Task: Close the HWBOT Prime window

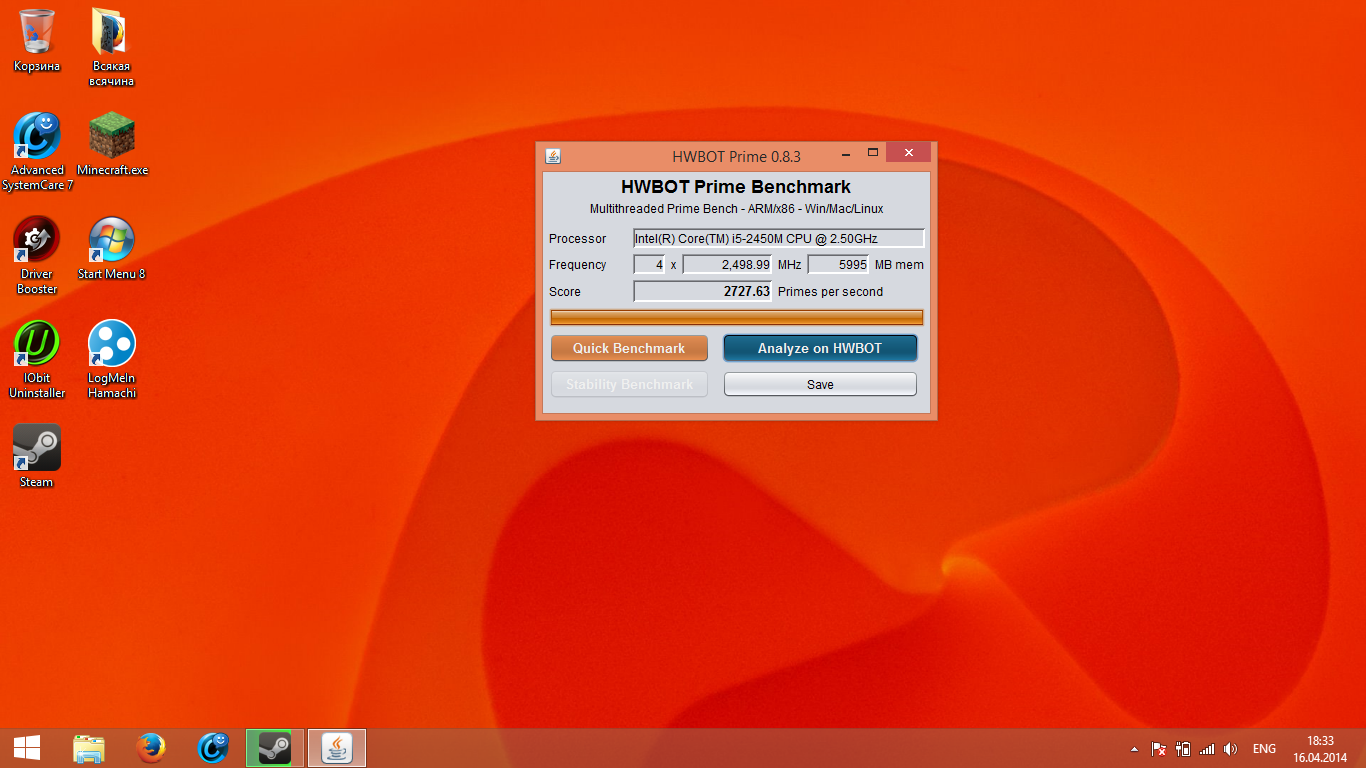Action: click(908, 153)
